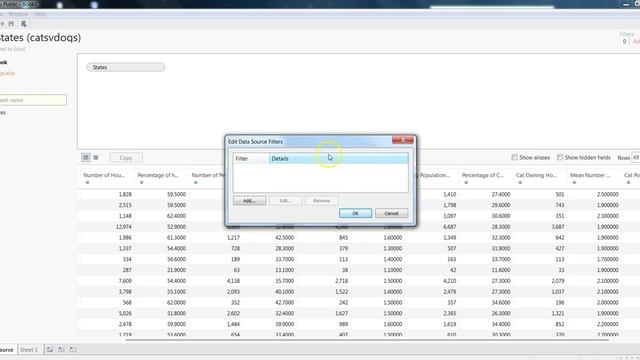Switch to the data grid preview view icon
640x360 pixels.
86,158
